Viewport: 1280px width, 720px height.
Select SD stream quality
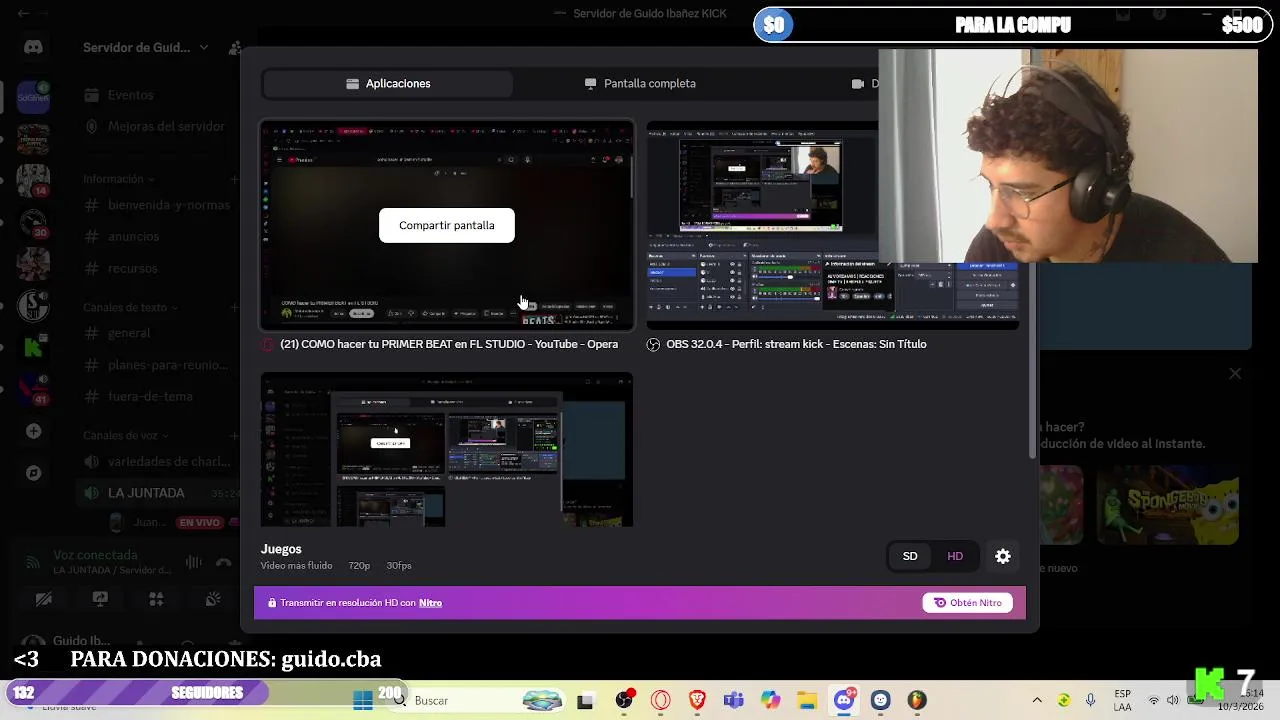tap(910, 557)
